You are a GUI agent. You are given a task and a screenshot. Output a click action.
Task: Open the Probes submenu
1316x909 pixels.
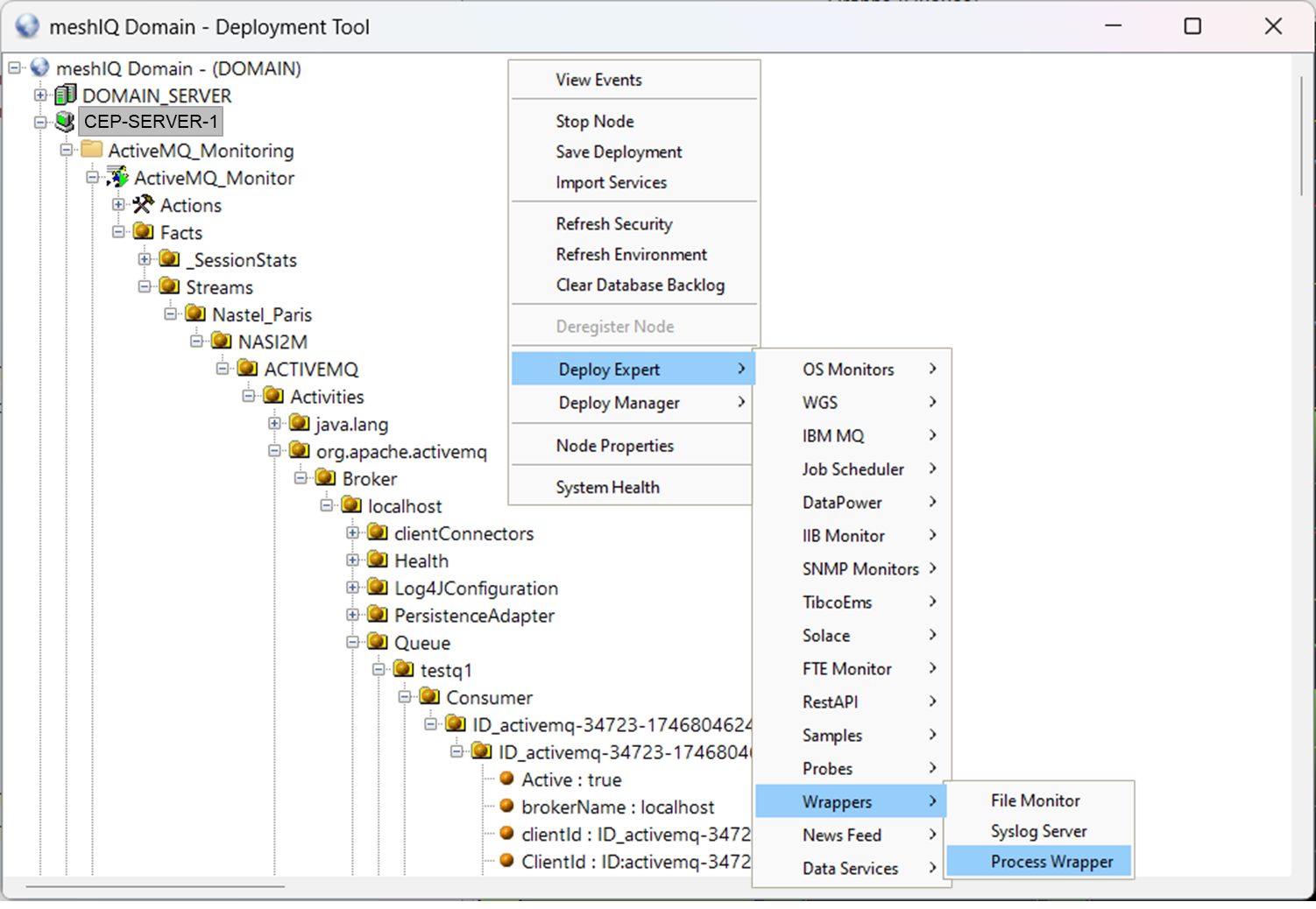(x=852, y=769)
